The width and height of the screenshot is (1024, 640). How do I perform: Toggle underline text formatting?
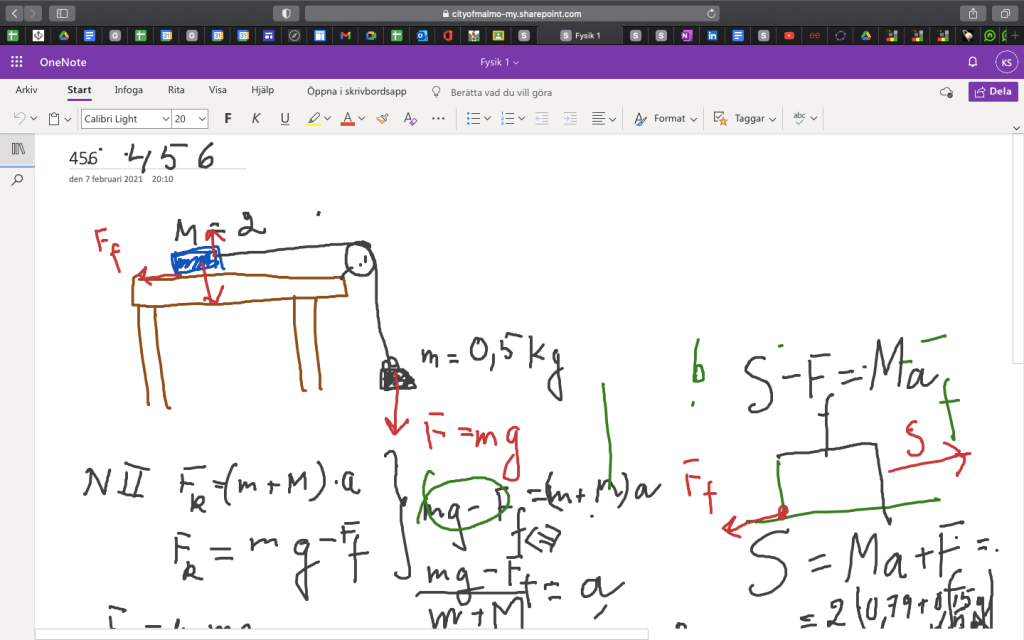pyautogui.click(x=285, y=118)
